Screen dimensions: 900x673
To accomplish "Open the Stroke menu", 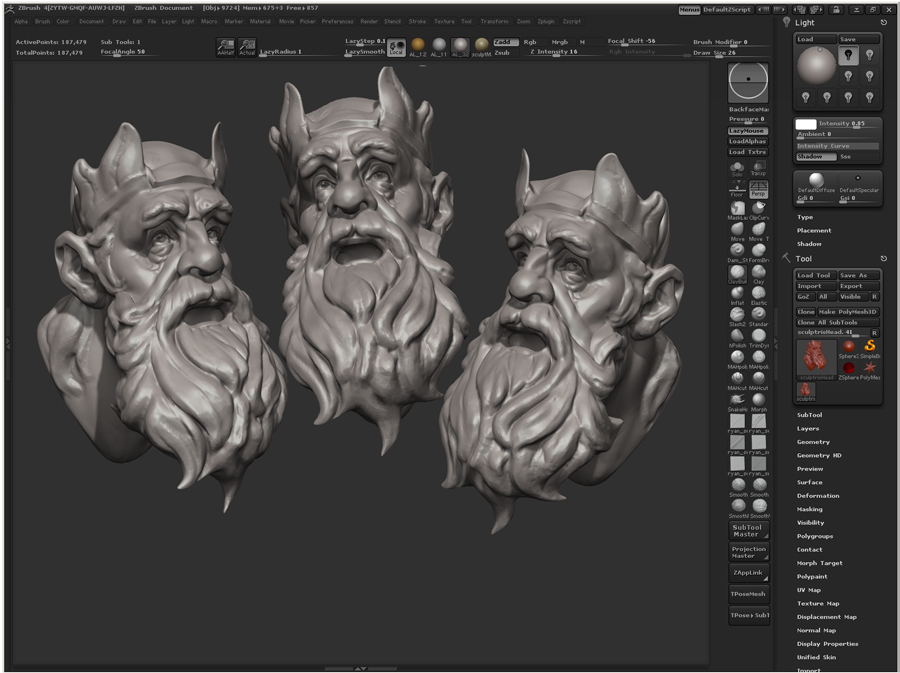I will coord(417,21).
